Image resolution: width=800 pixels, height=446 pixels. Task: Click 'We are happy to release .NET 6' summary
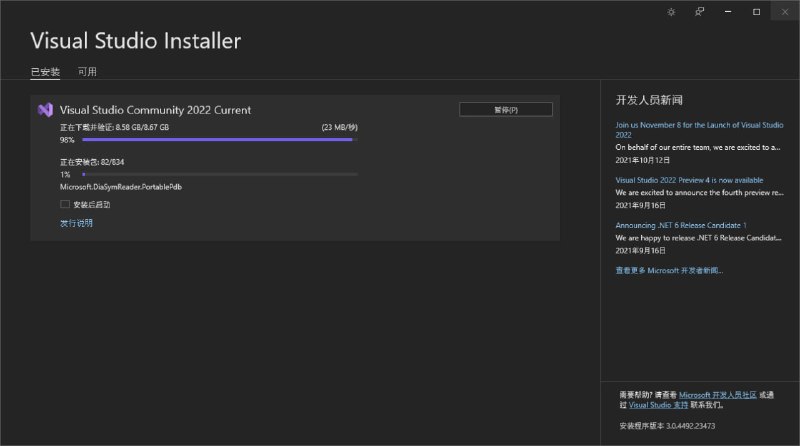click(698, 238)
